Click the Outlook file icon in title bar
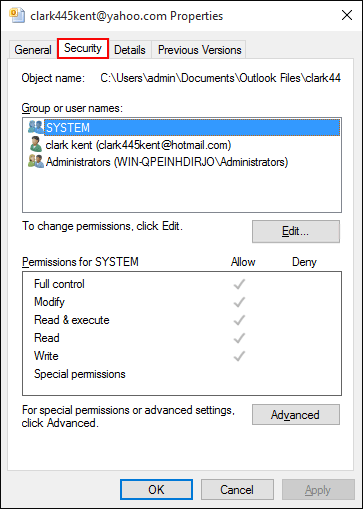Viewport: 363px width, 509px height. click(x=17, y=16)
